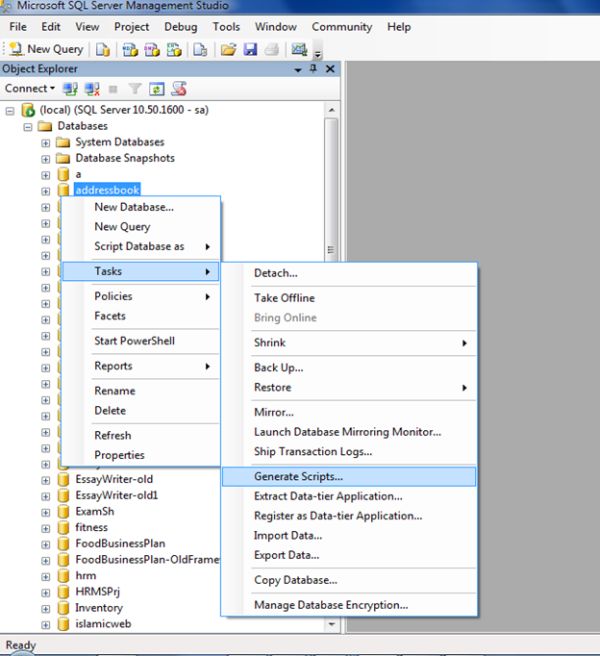
Task: Click the Stop icon in Object Explorer toolbar
Action: coord(113,89)
